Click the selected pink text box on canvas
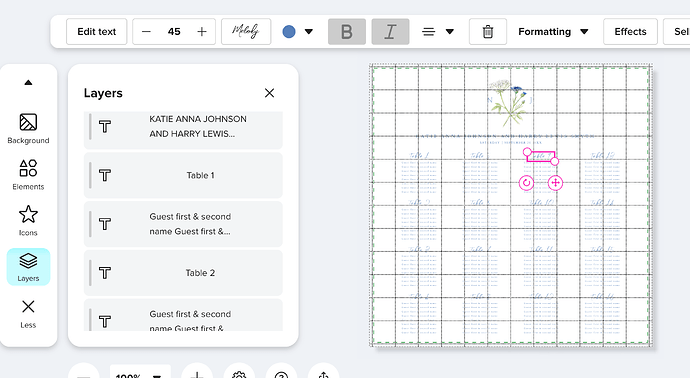 tap(541, 157)
